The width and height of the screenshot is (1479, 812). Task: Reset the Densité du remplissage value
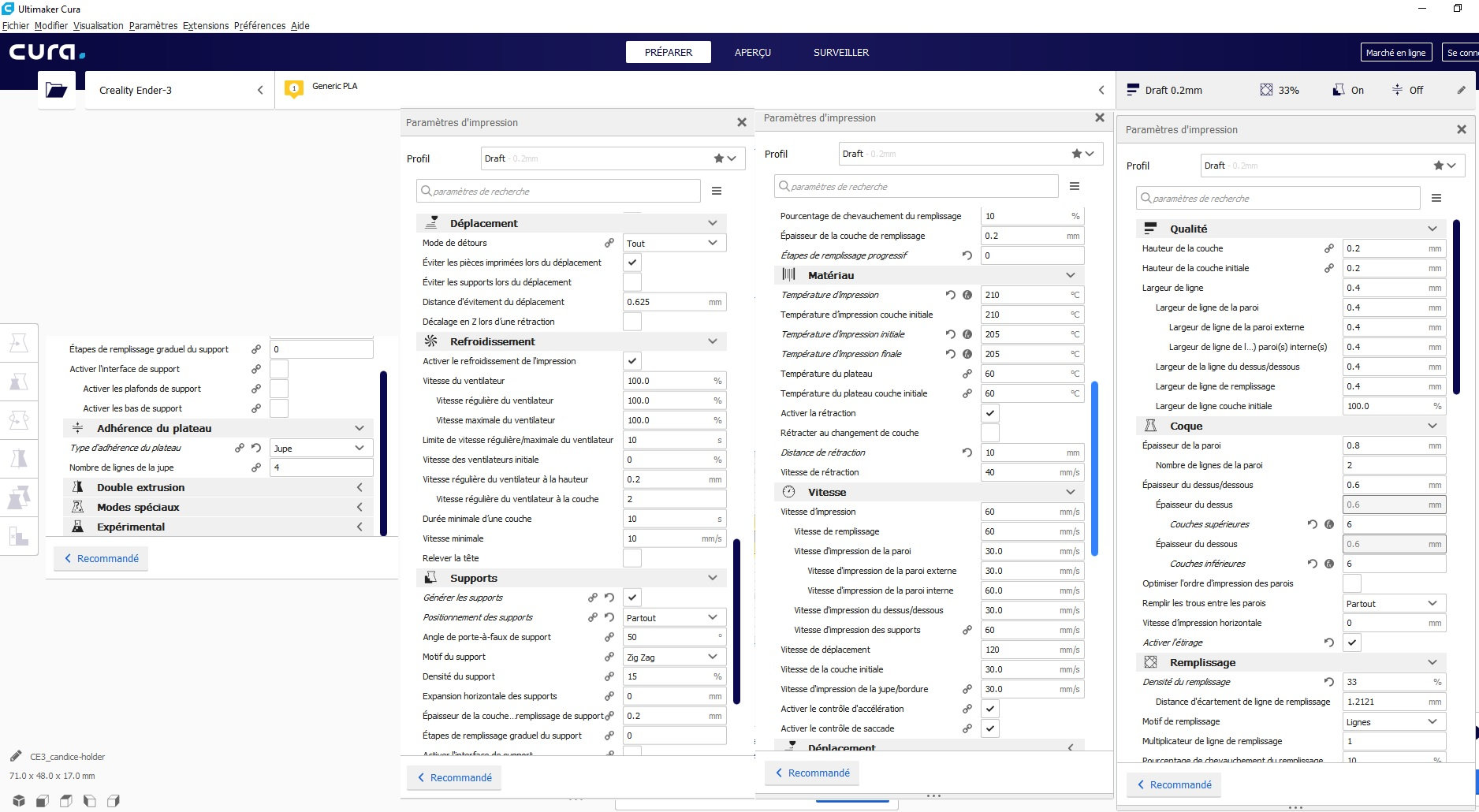1329,682
